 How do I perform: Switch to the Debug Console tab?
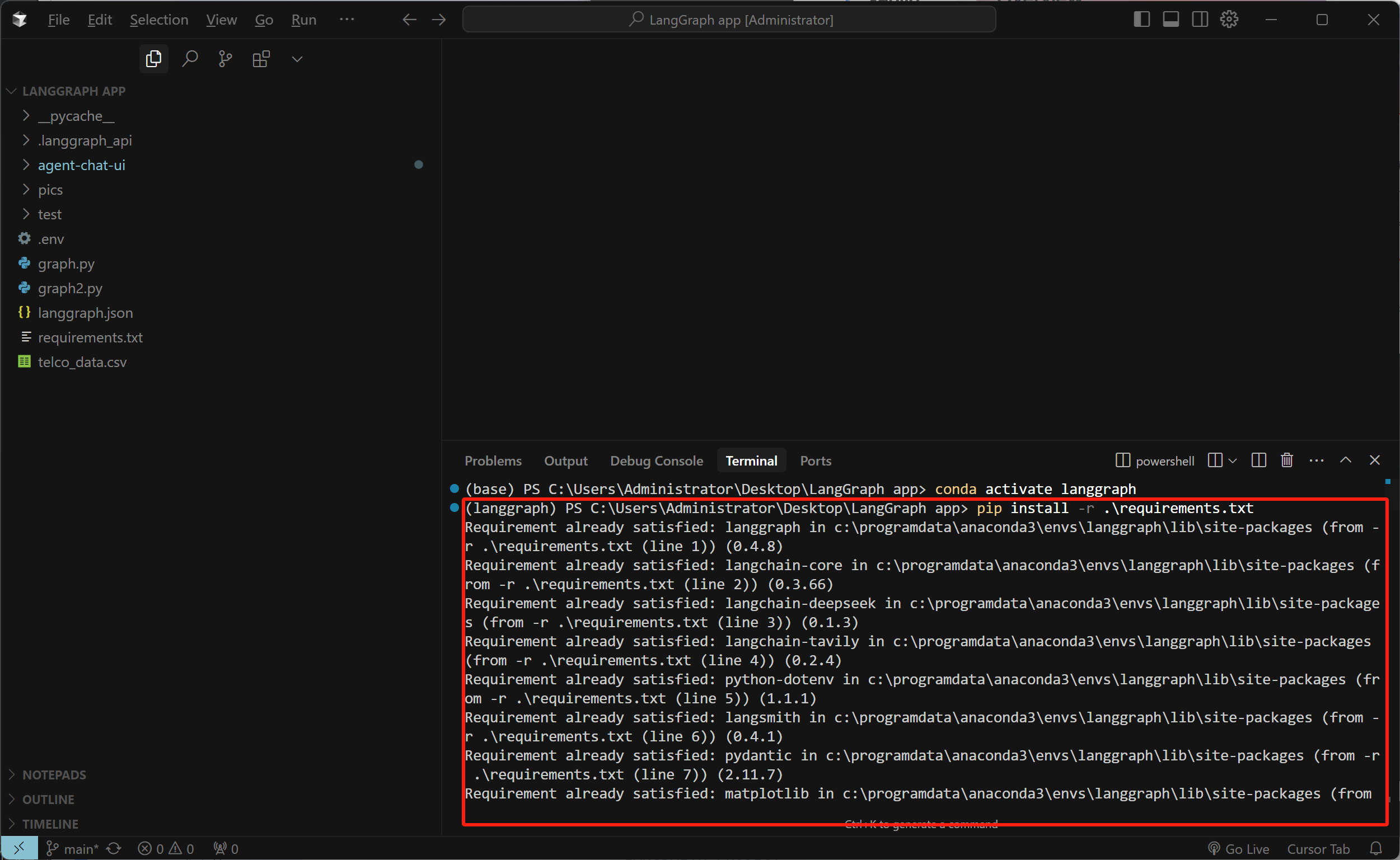point(657,460)
